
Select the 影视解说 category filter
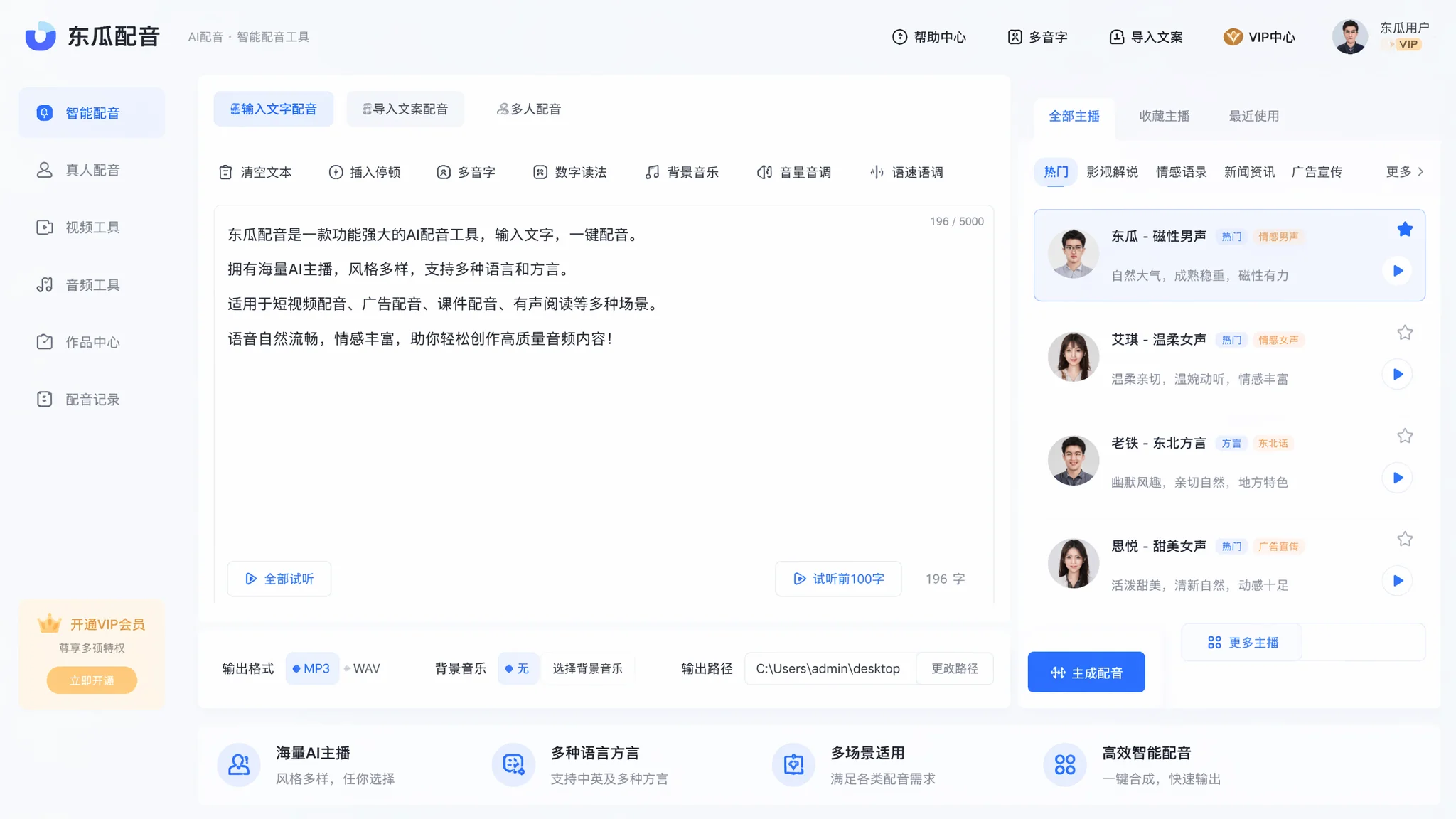tap(1112, 172)
